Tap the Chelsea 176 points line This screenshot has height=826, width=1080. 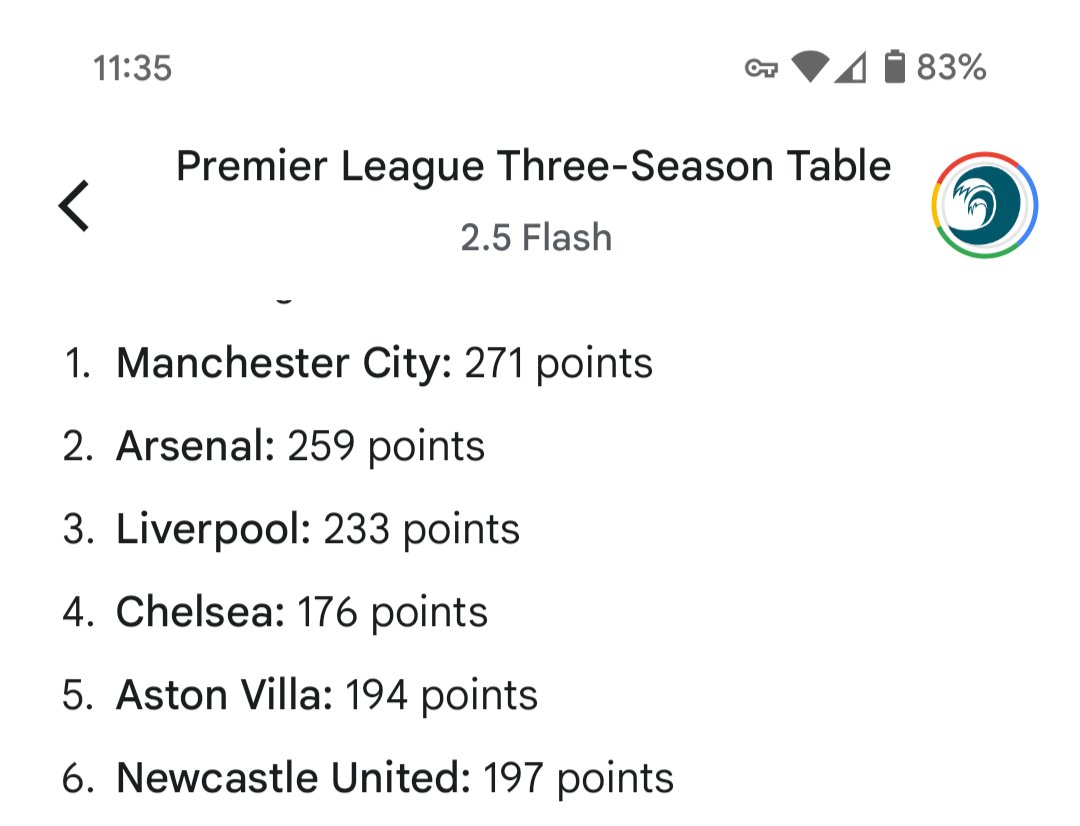[x=275, y=612]
